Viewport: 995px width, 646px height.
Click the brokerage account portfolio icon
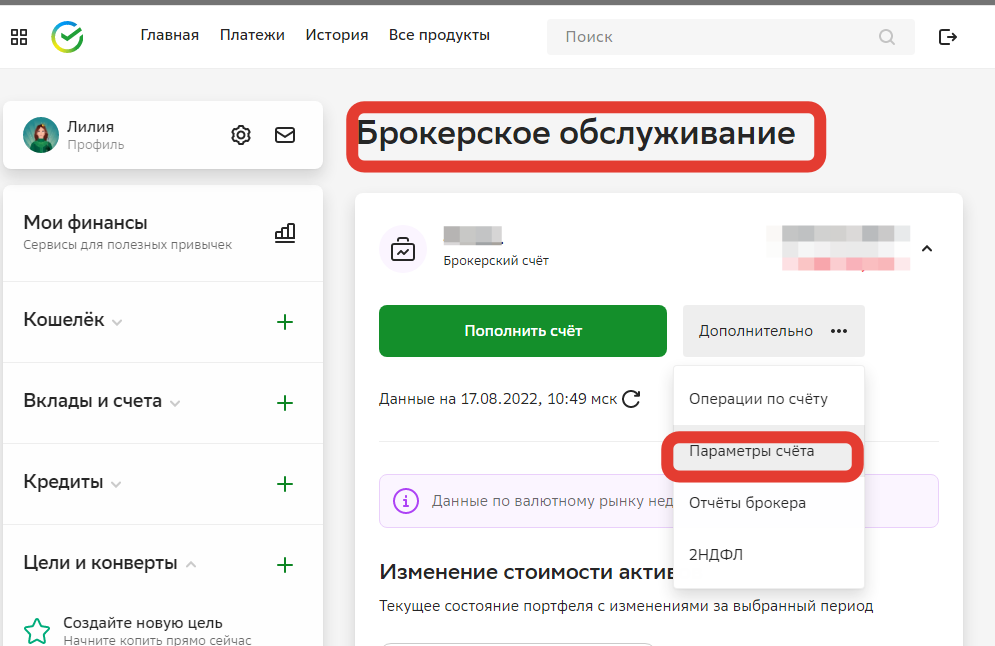pyautogui.click(x=403, y=248)
